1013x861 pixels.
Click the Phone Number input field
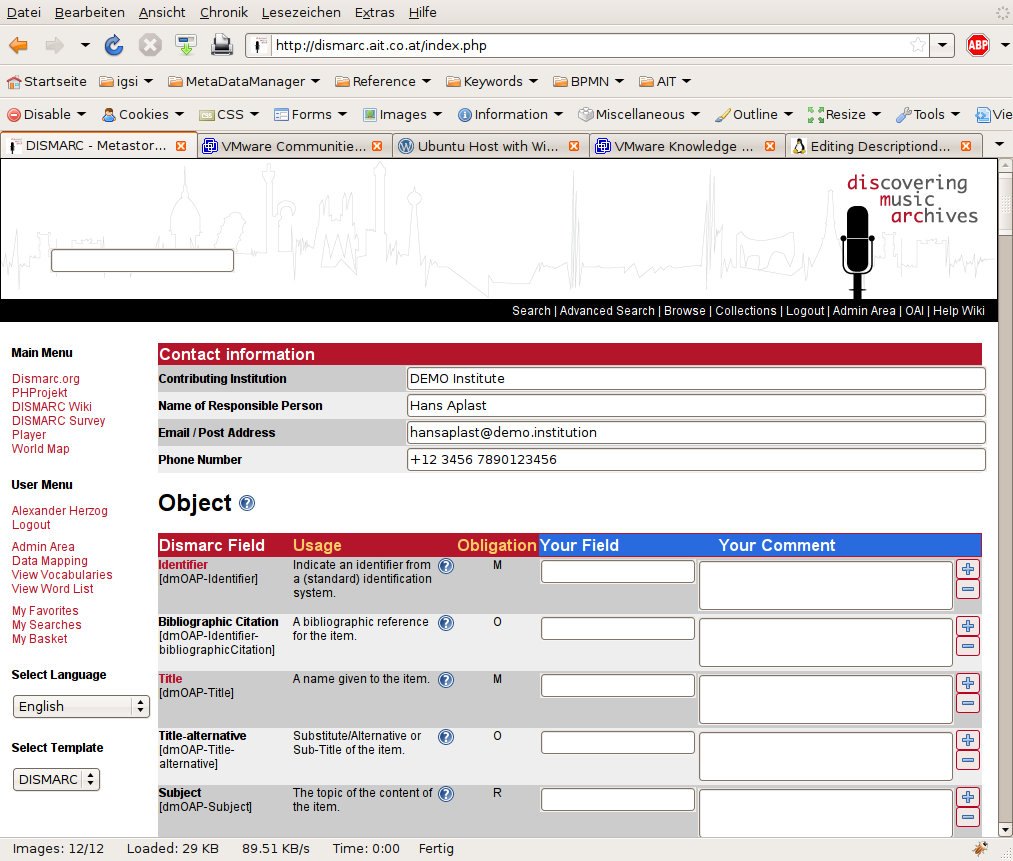click(x=696, y=460)
